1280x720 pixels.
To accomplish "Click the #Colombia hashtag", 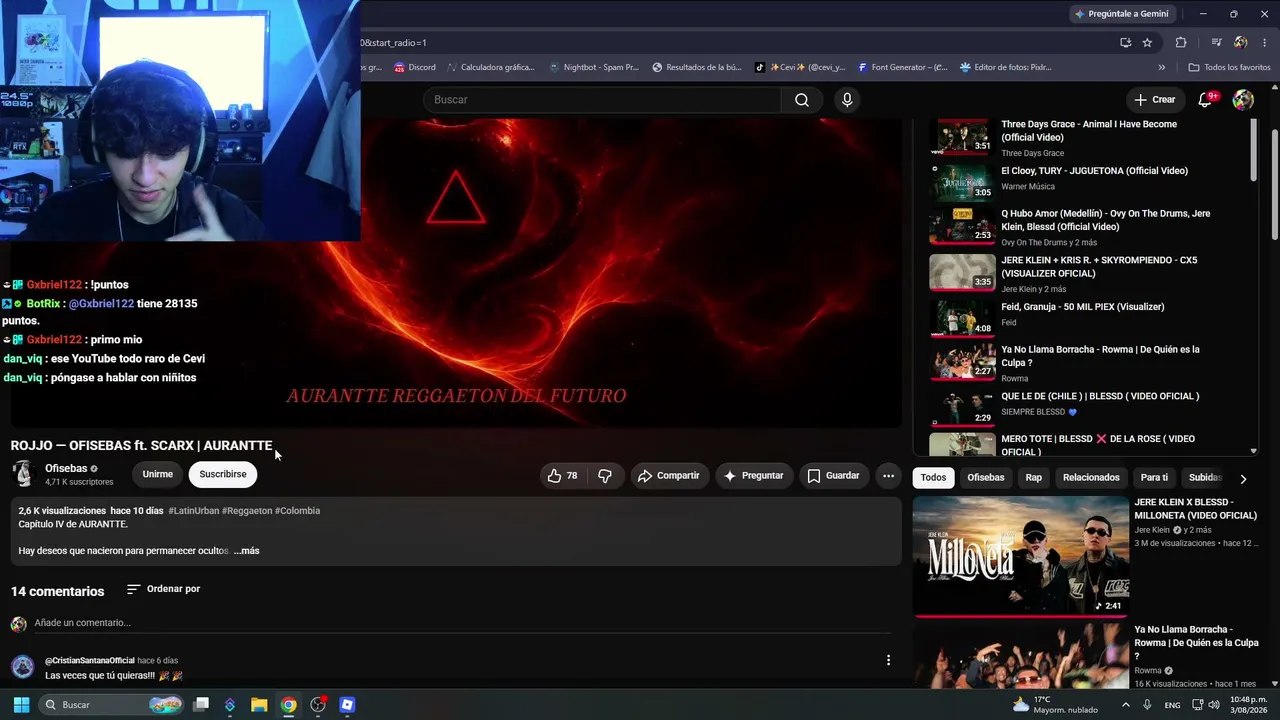I will (x=298, y=511).
